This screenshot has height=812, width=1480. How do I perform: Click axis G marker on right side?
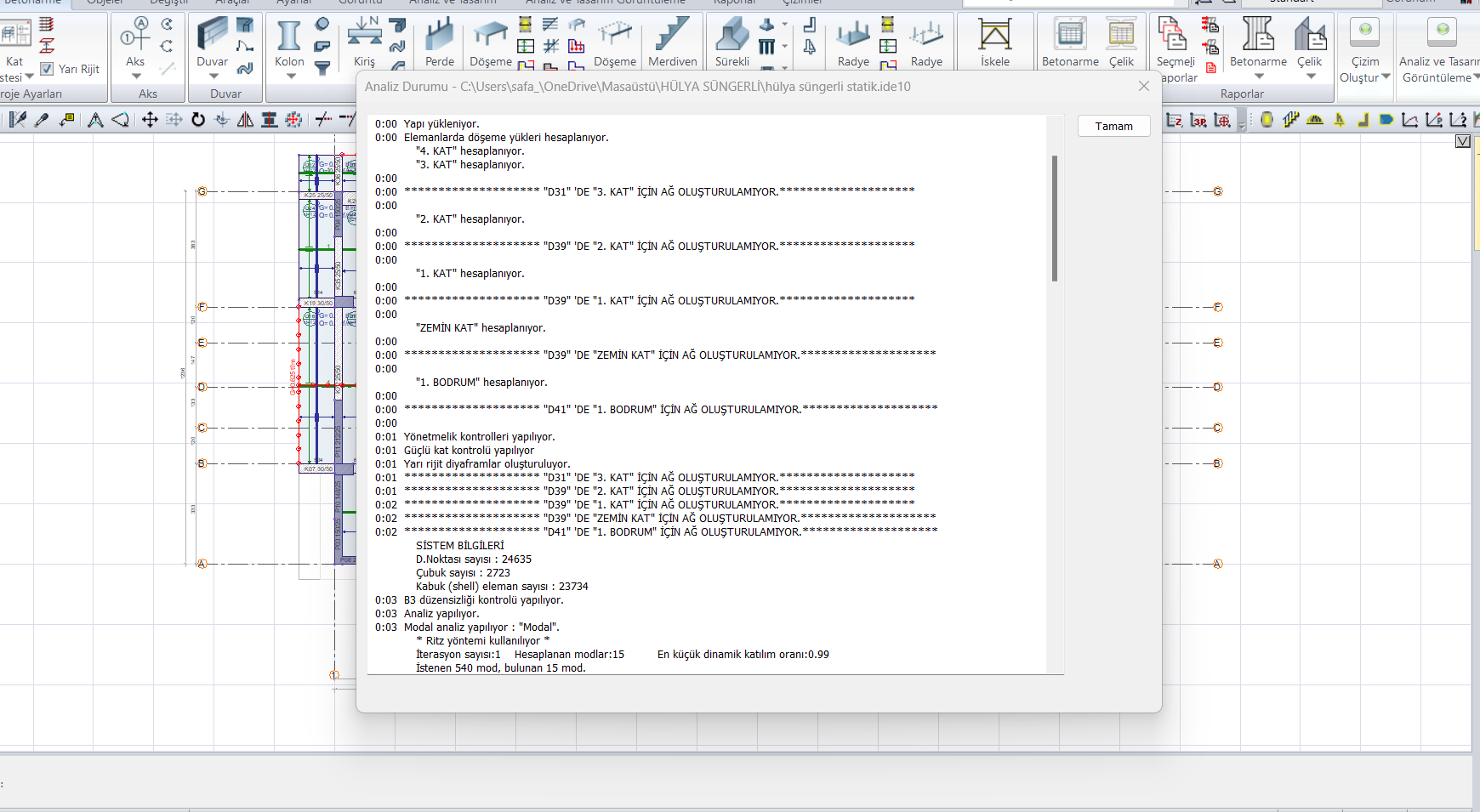[1217, 191]
